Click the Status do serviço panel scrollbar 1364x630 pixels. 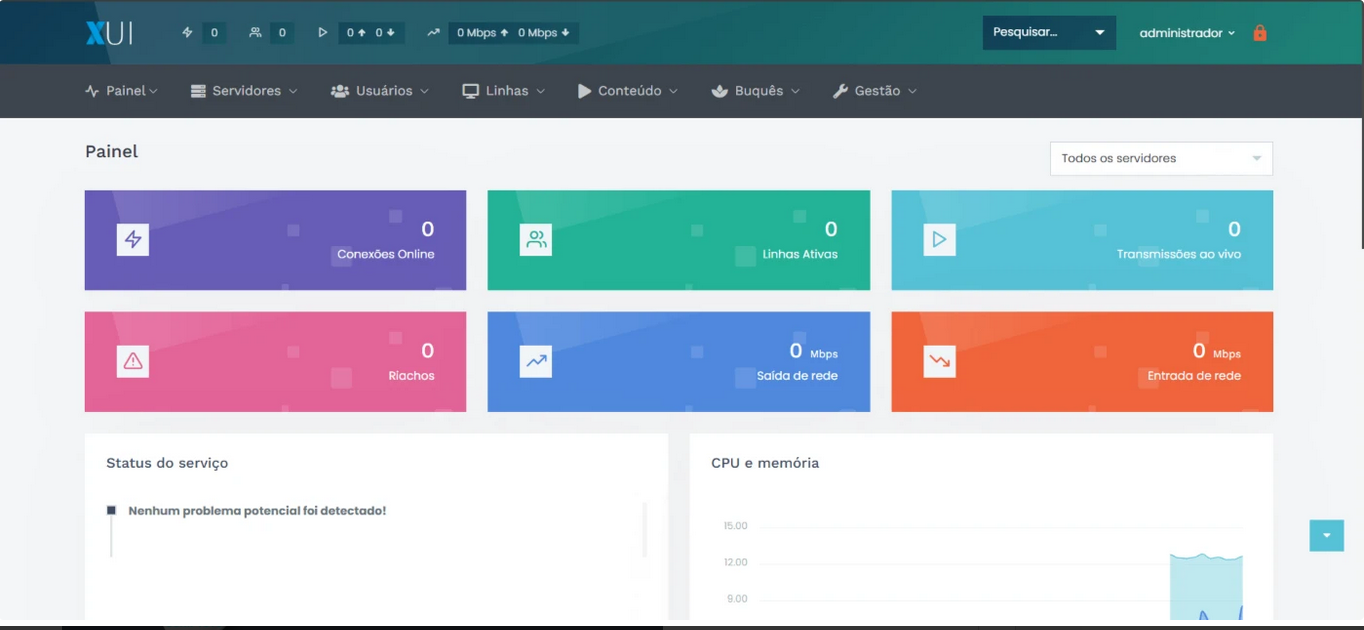[645, 530]
